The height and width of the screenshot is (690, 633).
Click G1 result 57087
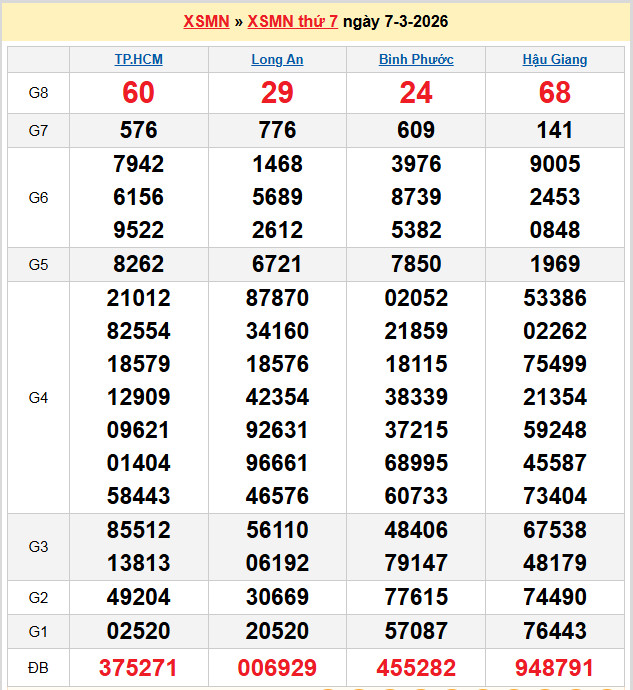(416, 631)
